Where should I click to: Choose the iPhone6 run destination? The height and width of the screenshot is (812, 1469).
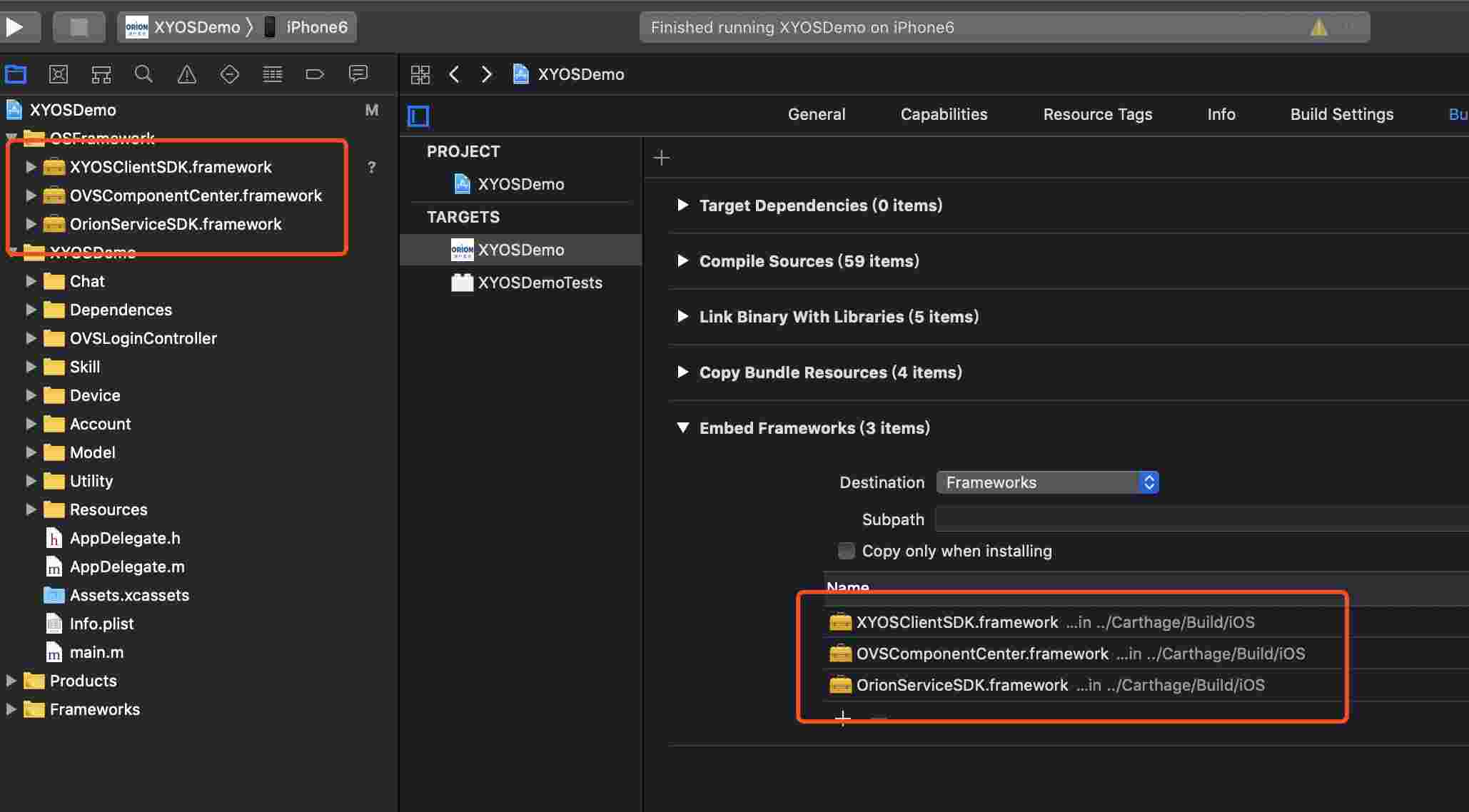306,27
